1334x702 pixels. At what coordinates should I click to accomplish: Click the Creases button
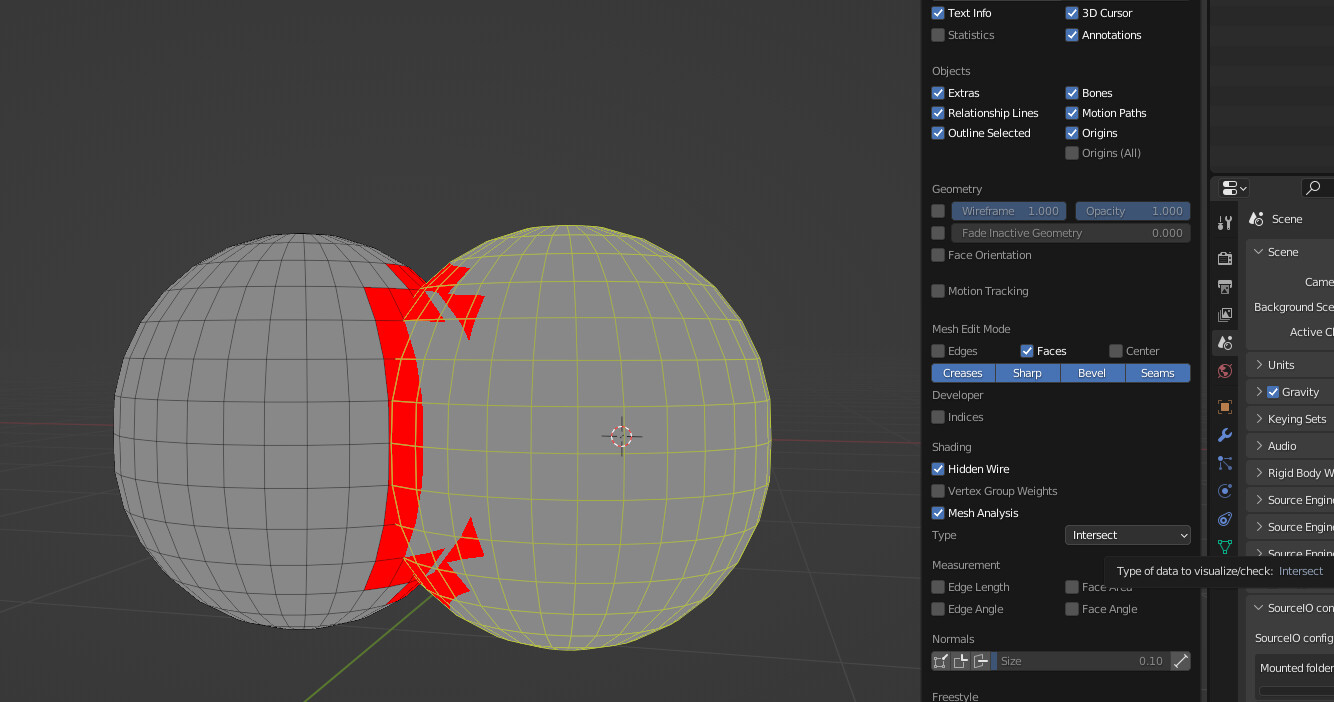pos(963,372)
